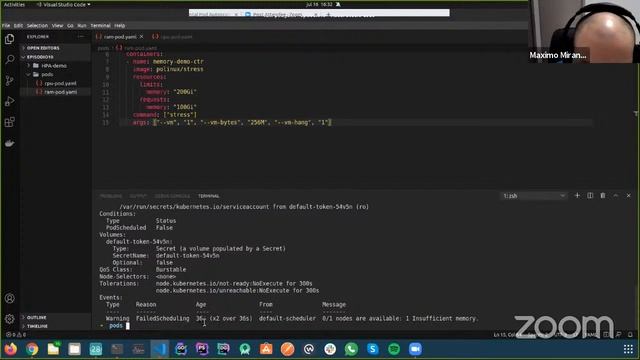Open the Terminal menu
The width and height of the screenshot is (640, 360).
click(x=100, y=25)
